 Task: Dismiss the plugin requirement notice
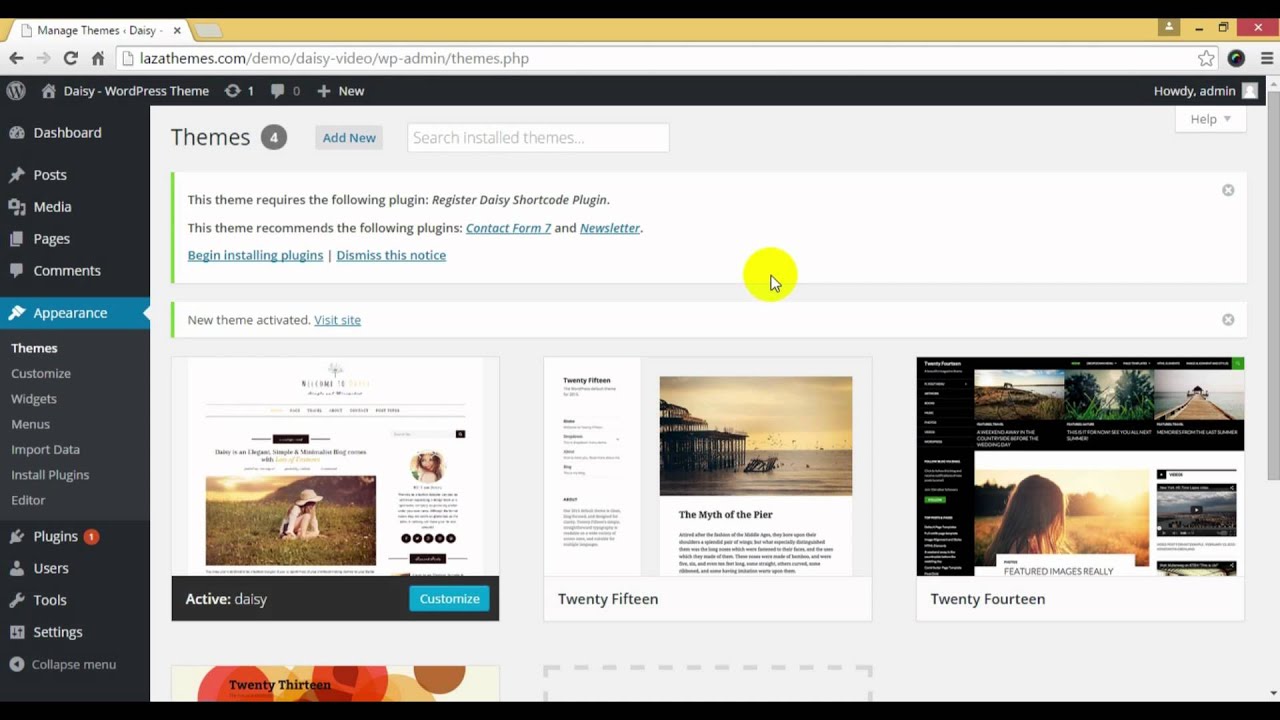1228,190
